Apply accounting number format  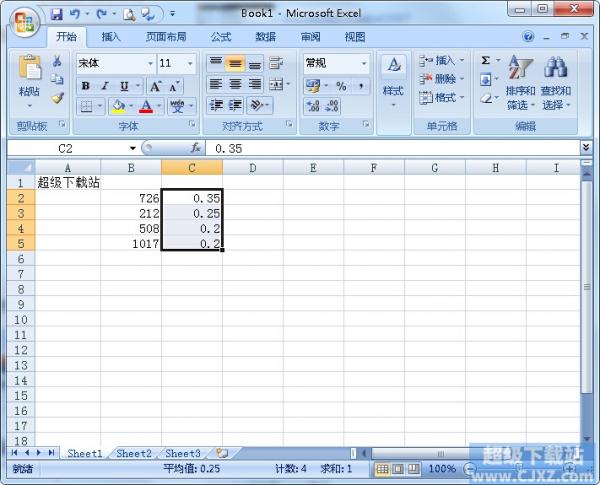pos(313,85)
